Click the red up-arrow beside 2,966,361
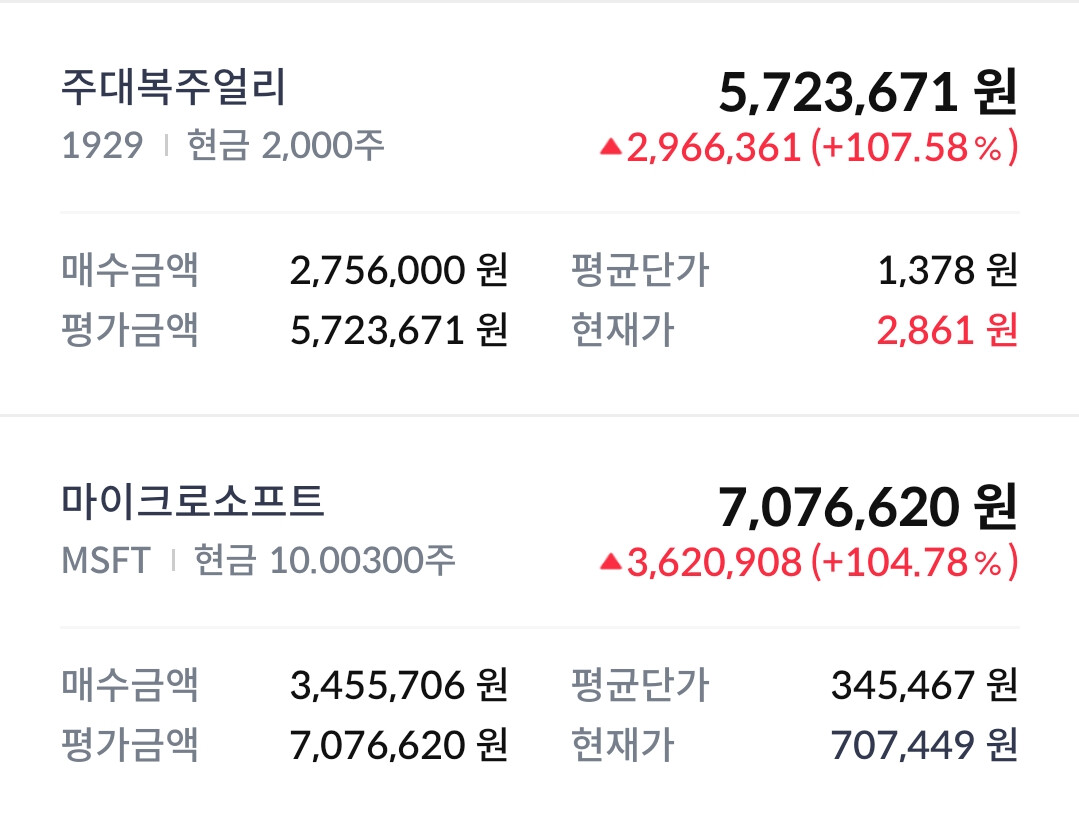The image size is (1079, 829). click(611, 148)
